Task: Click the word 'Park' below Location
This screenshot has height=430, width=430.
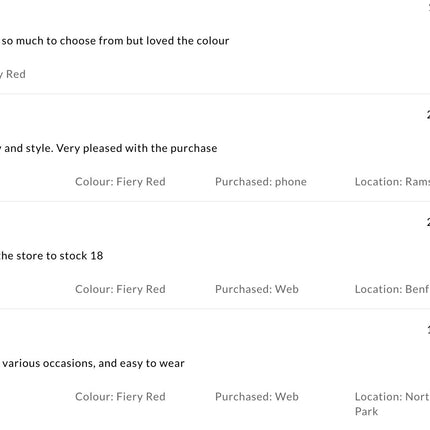Action: pyautogui.click(x=367, y=411)
